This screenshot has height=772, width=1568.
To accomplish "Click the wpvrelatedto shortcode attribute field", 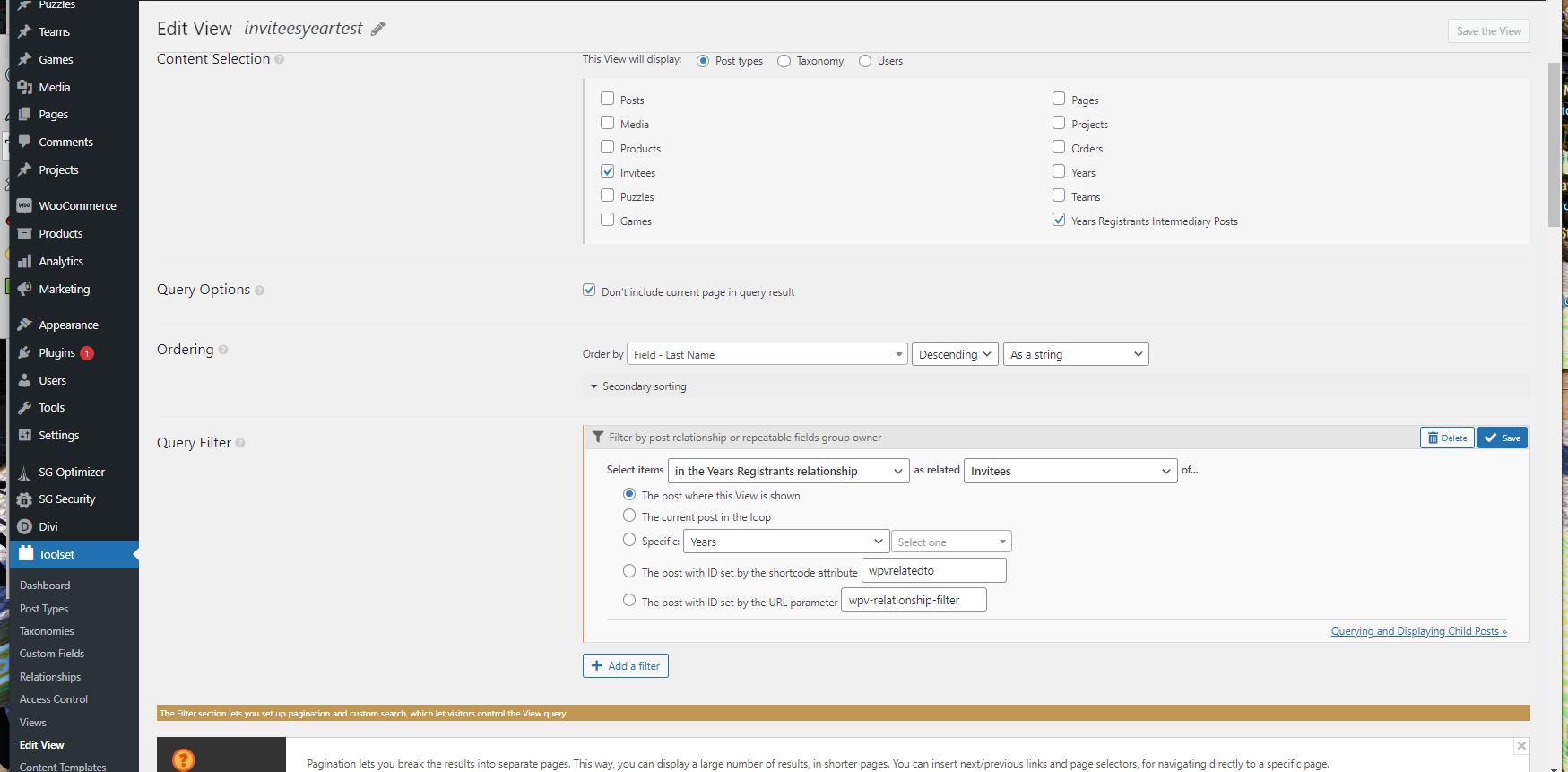I will [x=934, y=570].
